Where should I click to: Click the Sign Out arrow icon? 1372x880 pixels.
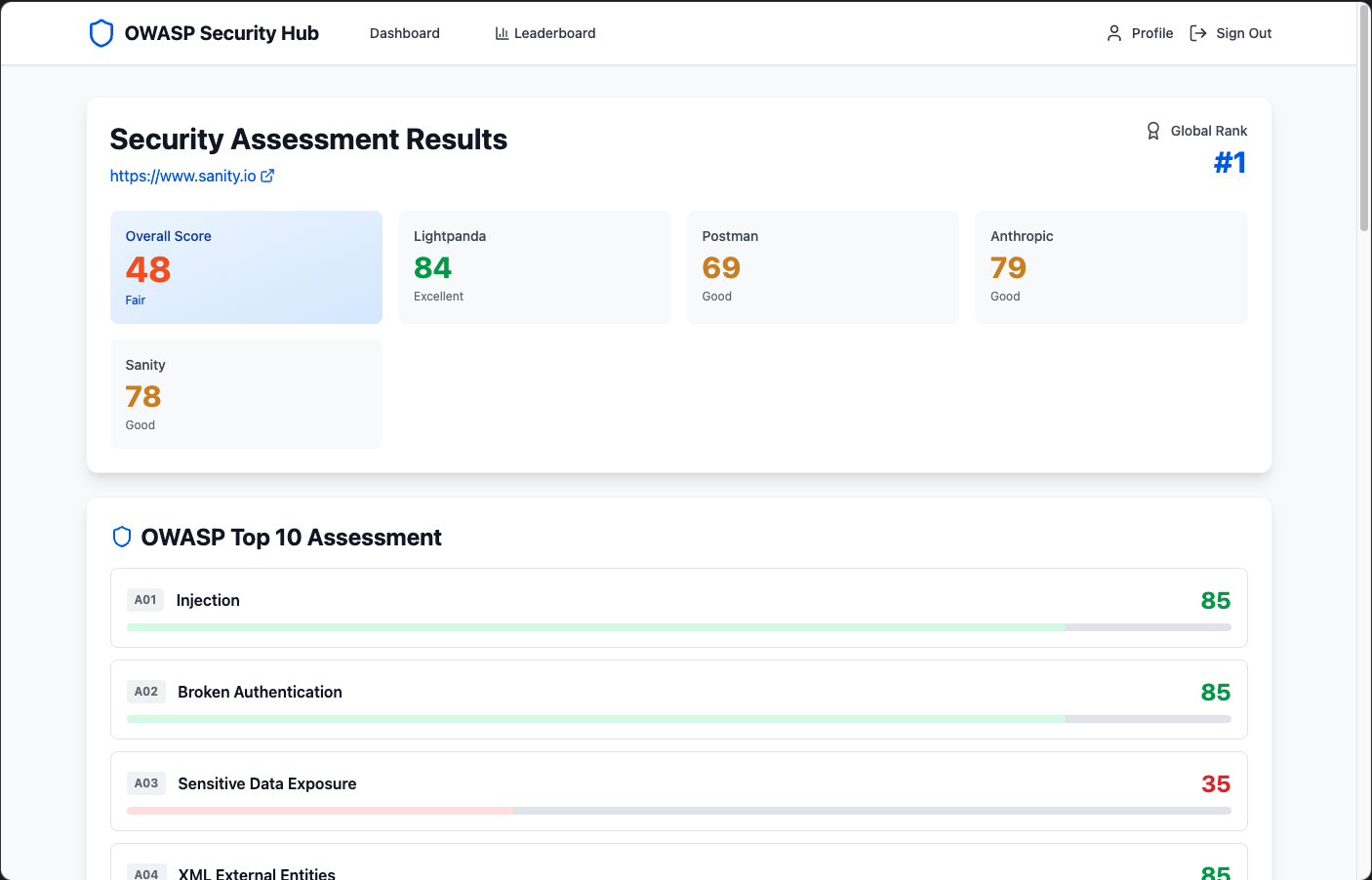(x=1198, y=33)
